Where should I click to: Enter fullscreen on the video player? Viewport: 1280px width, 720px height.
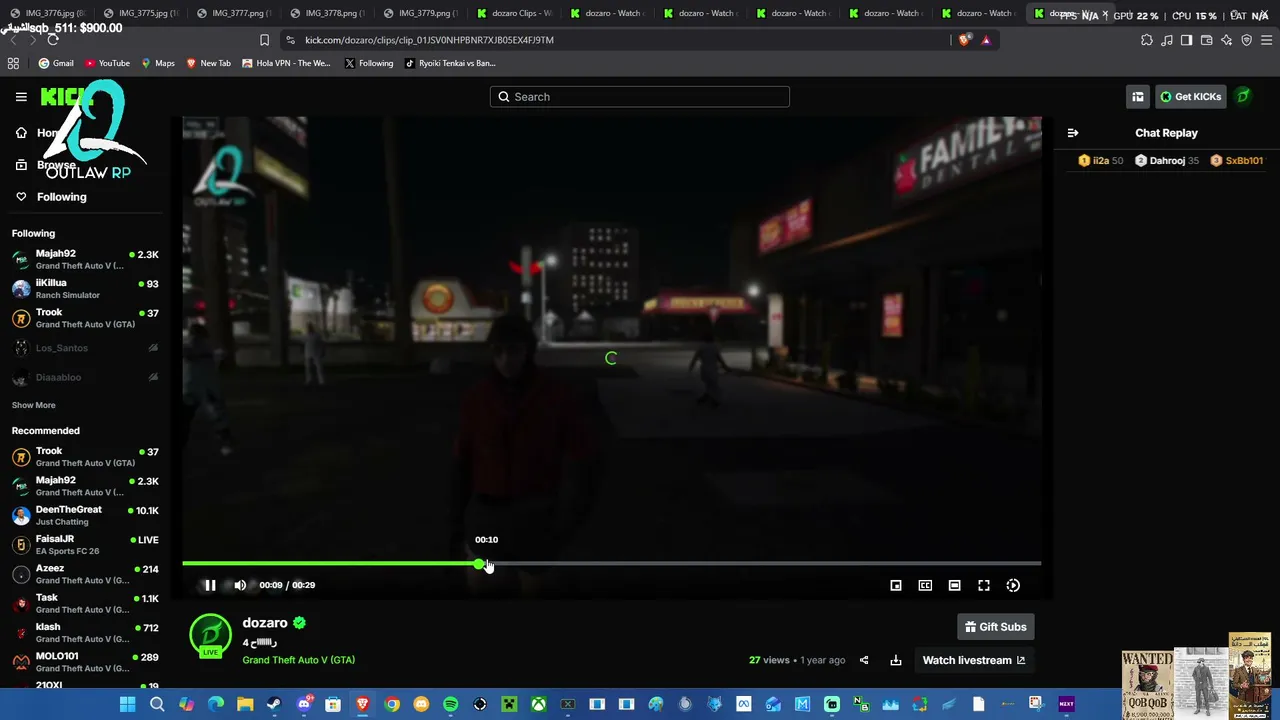point(984,585)
